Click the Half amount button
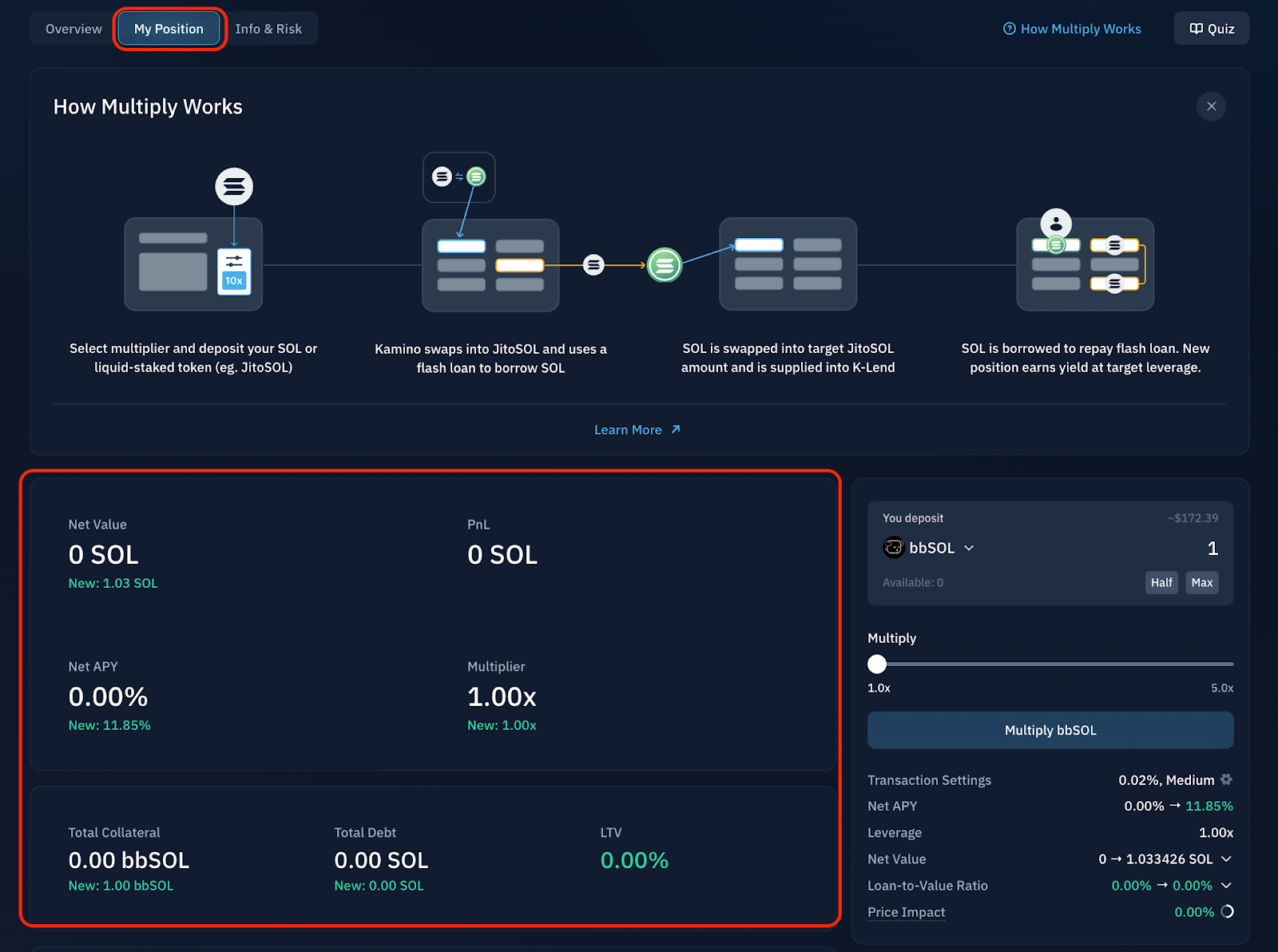The image size is (1278, 952). point(1161,582)
